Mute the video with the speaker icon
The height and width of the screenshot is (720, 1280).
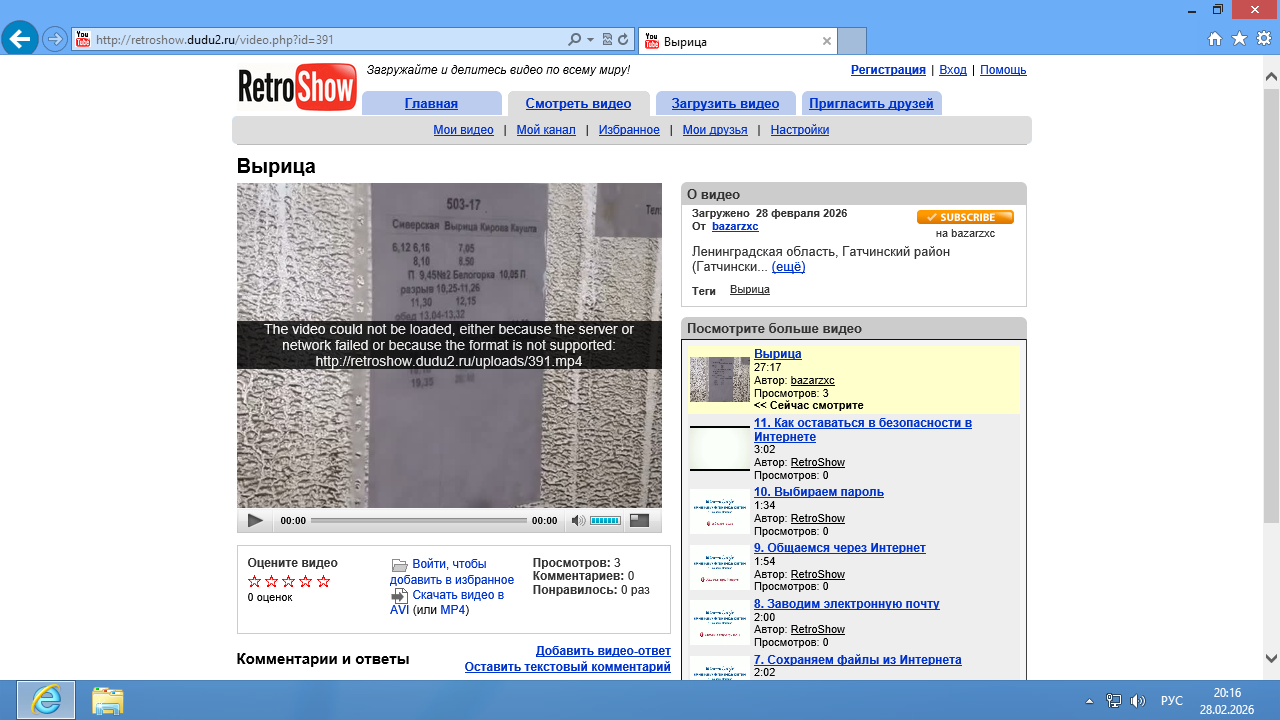point(577,521)
